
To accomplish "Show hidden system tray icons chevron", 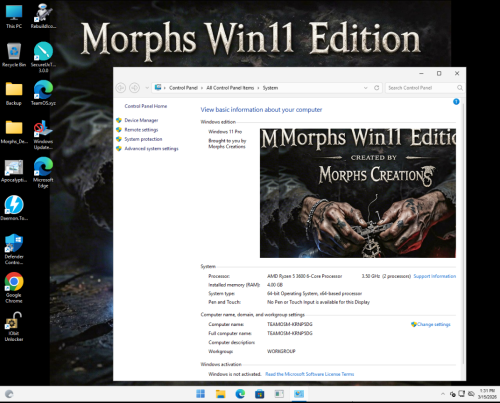I will (443, 394).
